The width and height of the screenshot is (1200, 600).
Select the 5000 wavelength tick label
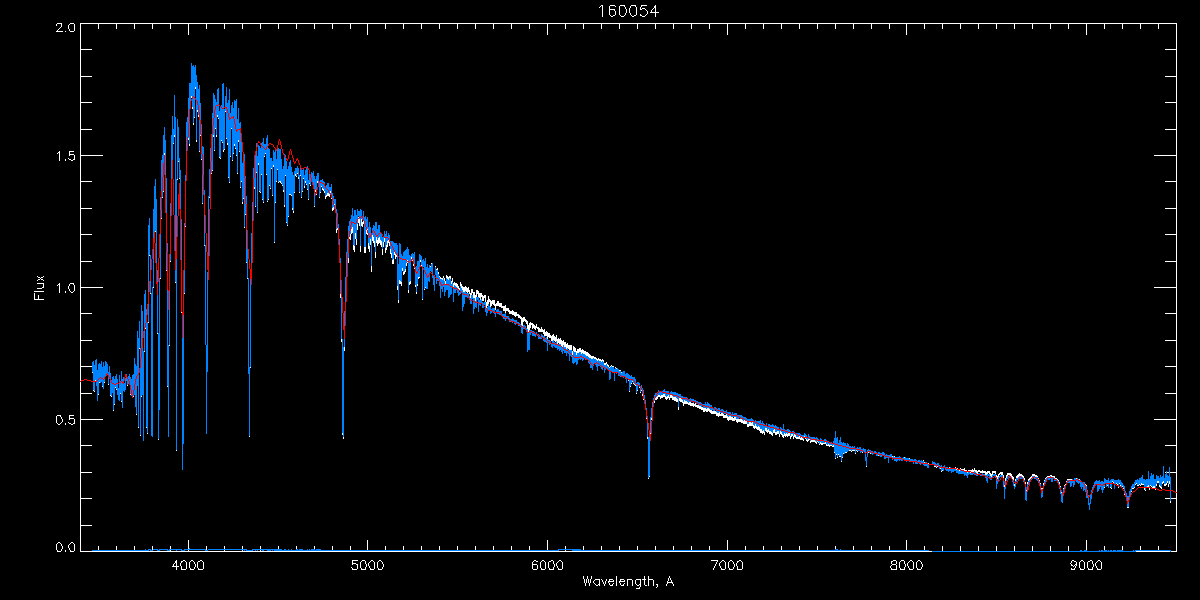pyautogui.click(x=367, y=564)
